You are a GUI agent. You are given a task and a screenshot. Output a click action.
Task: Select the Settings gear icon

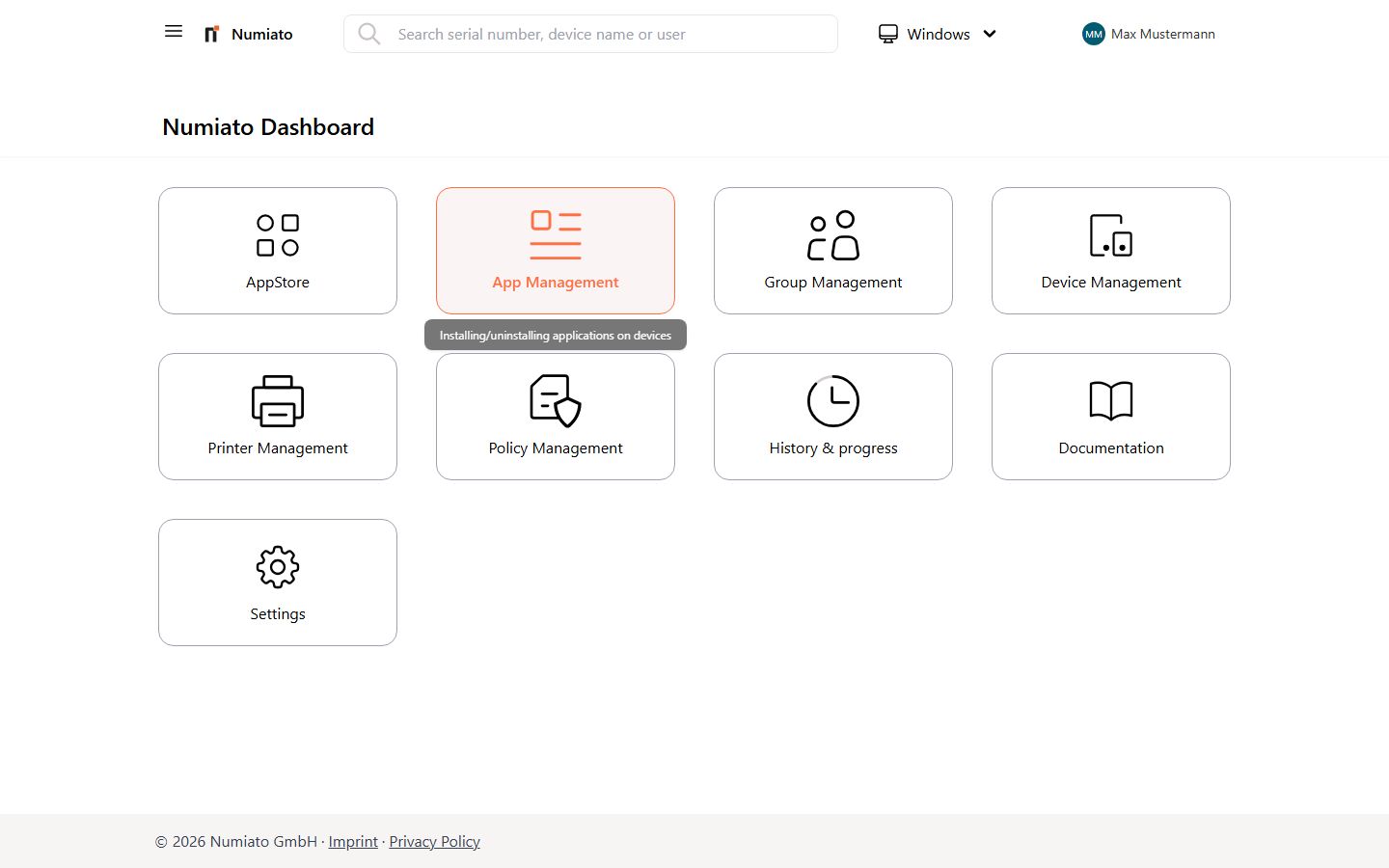point(277,566)
